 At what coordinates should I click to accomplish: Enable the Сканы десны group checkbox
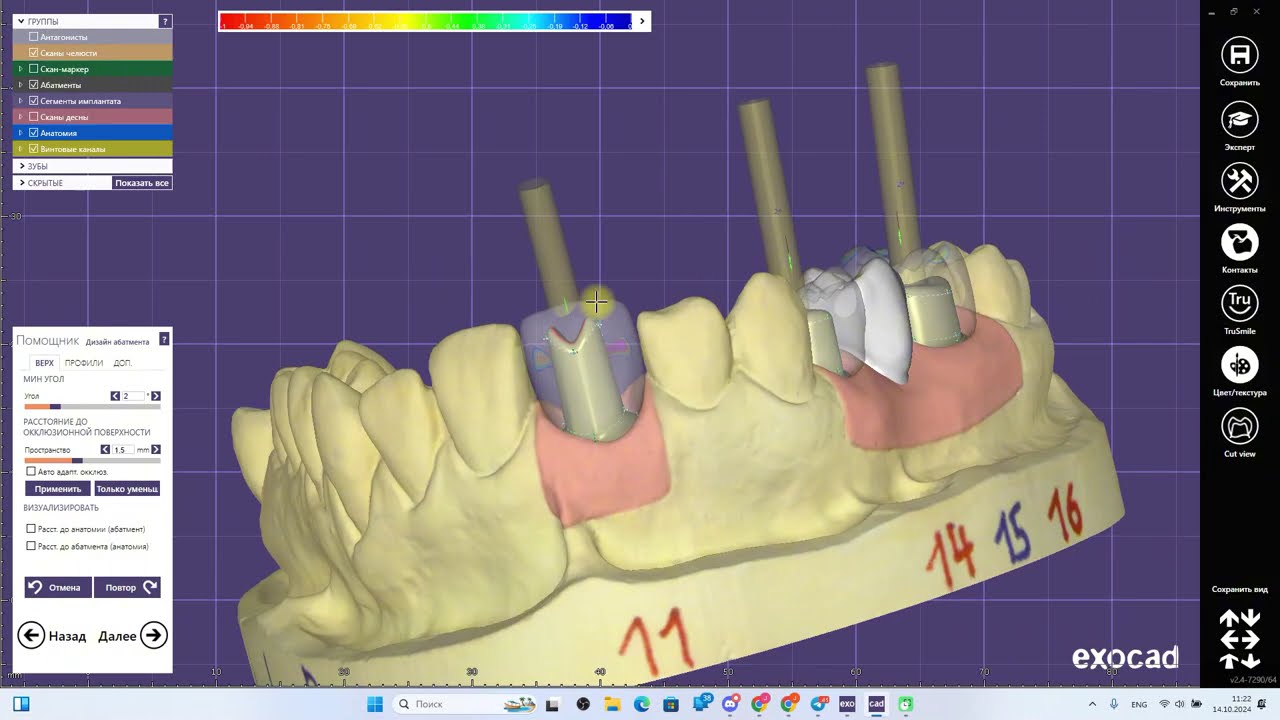click(34, 117)
